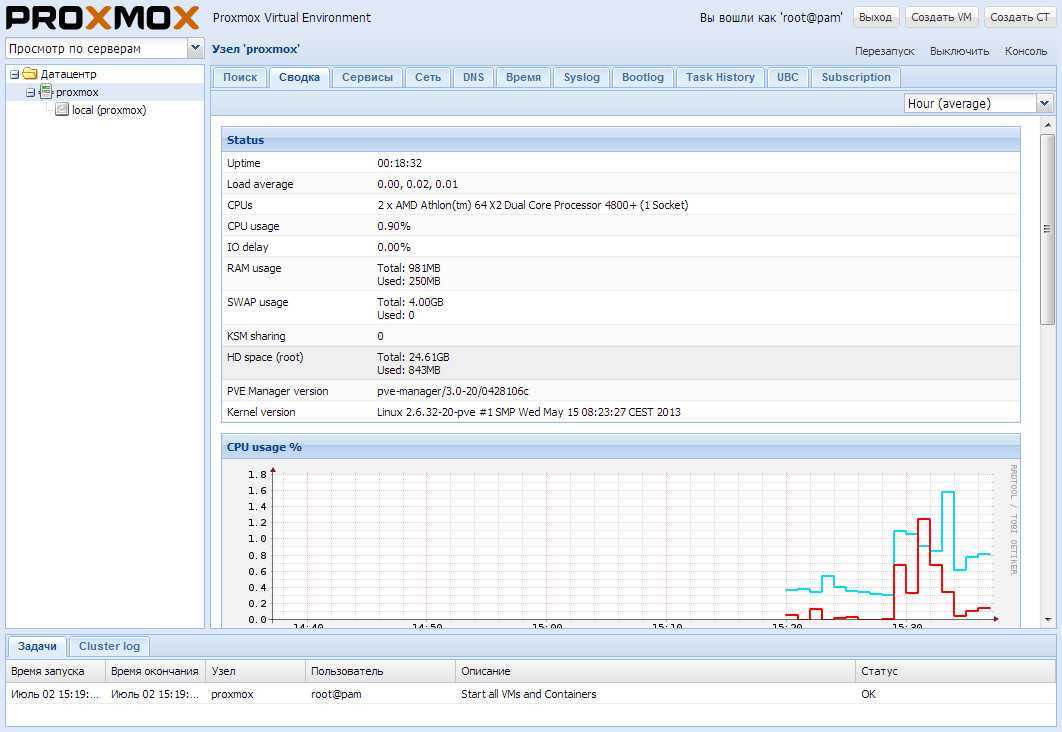
Task: Select the 'Start all VMs and Containers' task row
Action: point(531,694)
